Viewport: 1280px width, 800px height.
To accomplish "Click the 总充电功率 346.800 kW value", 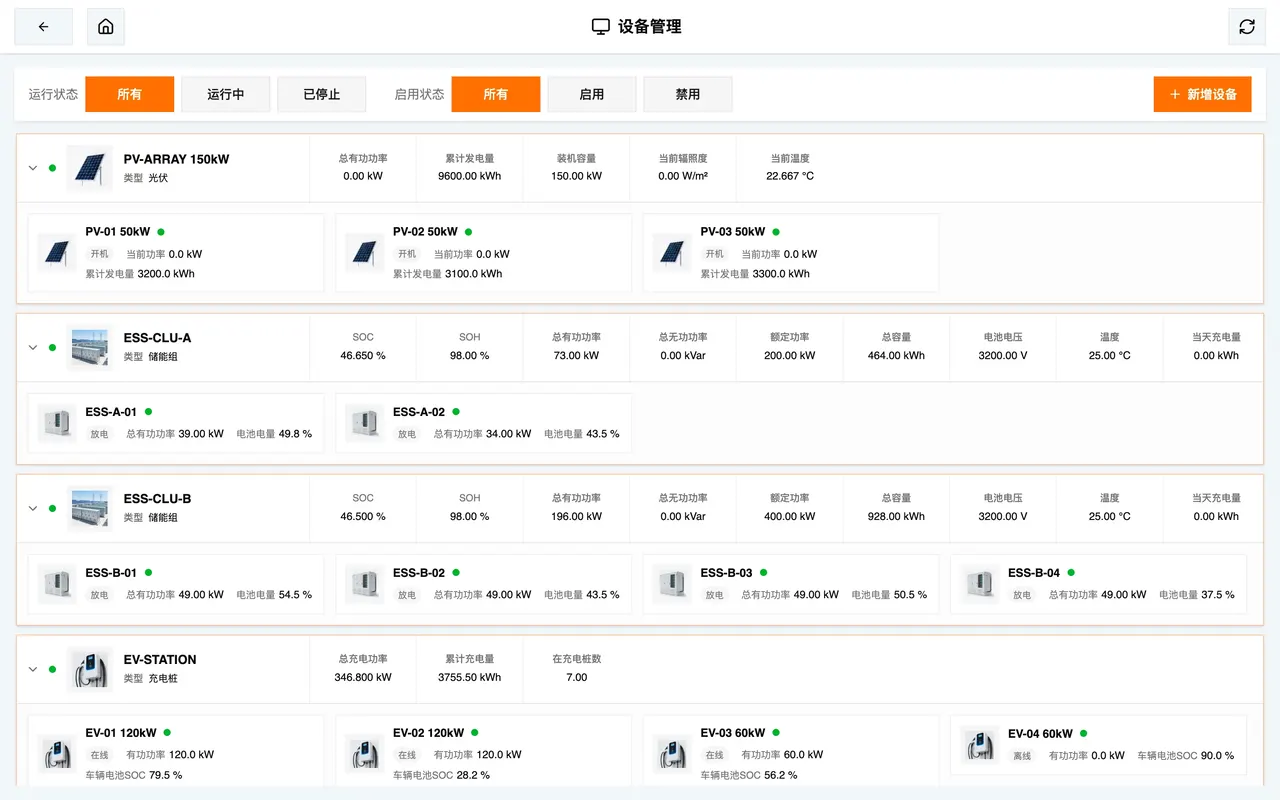I will (x=363, y=677).
